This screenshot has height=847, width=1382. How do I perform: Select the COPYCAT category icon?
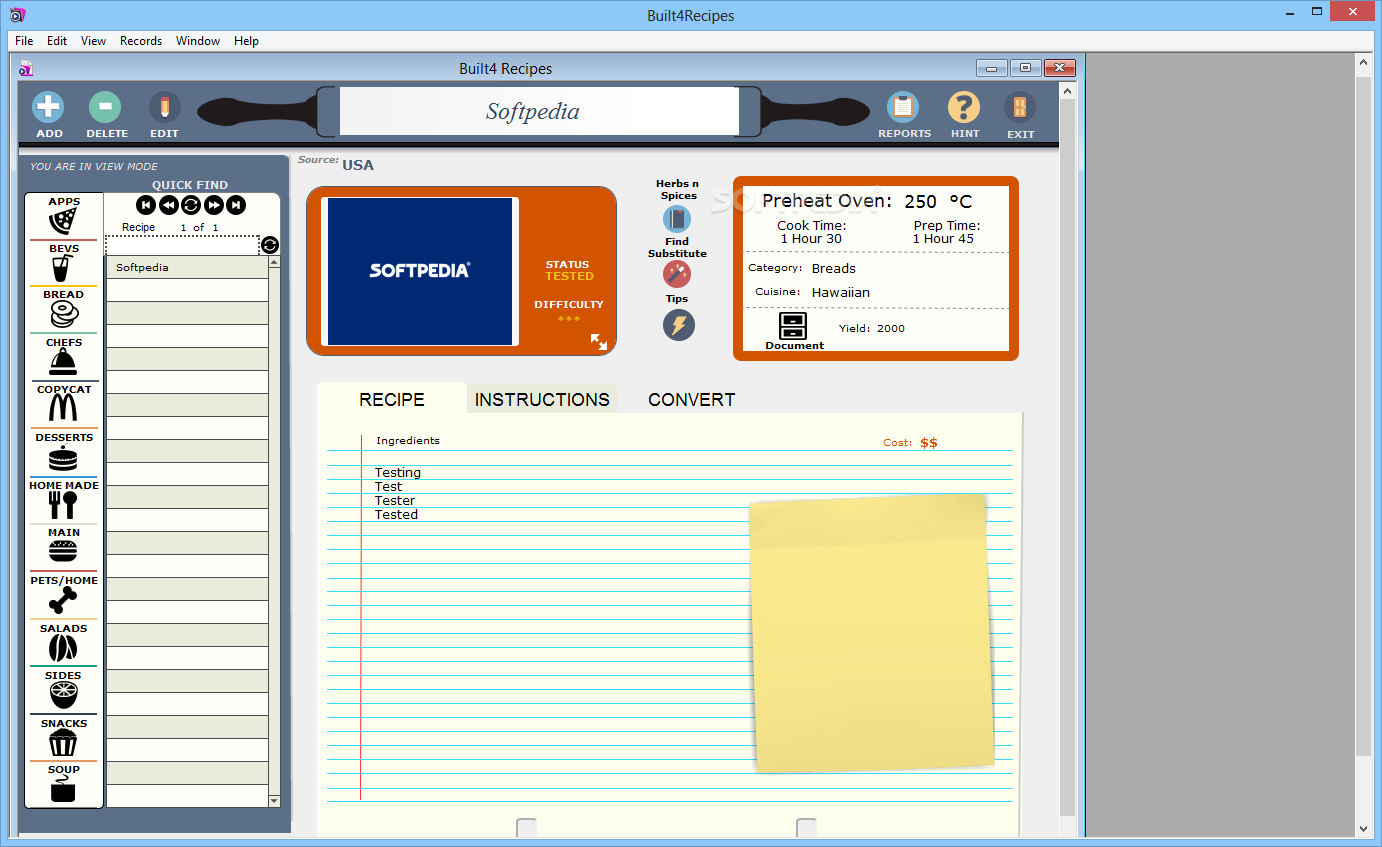[x=64, y=409]
